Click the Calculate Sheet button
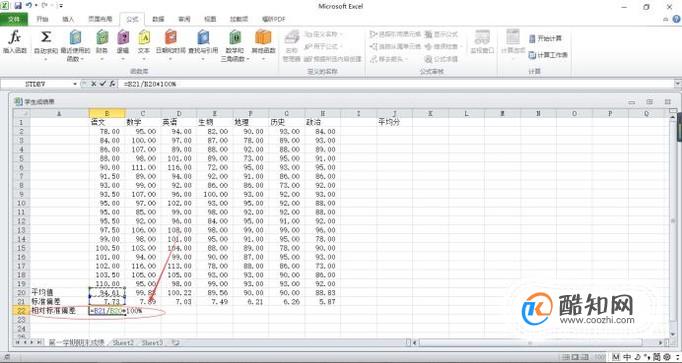This screenshot has width=682, height=363. coord(548,55)
